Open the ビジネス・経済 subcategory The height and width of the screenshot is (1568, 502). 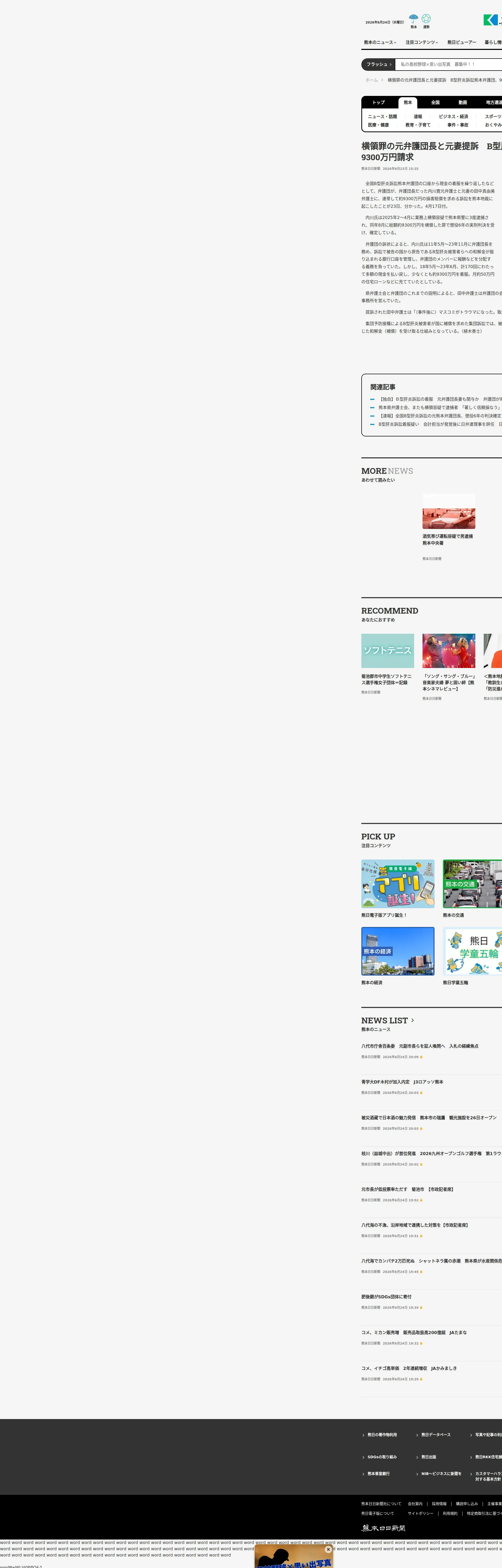[x=454, y=117]
